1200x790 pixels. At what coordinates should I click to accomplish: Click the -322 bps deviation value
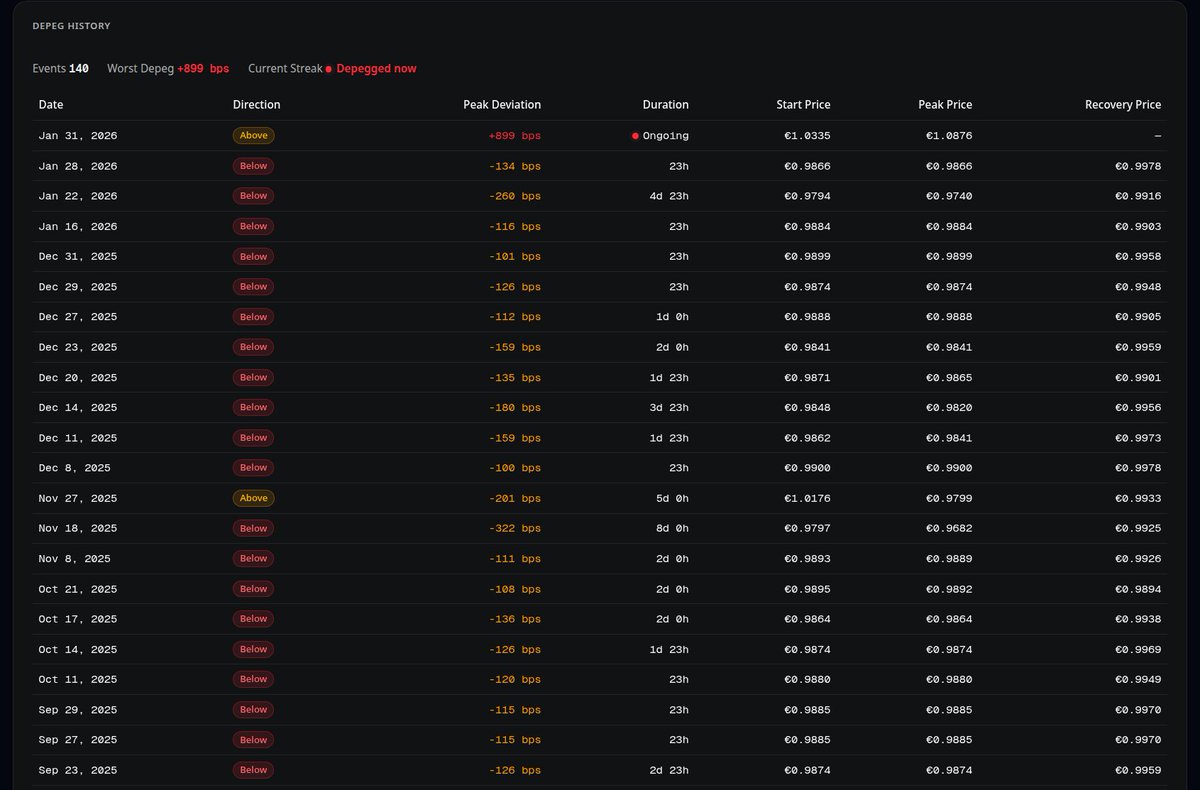click(x=515, y=528)
